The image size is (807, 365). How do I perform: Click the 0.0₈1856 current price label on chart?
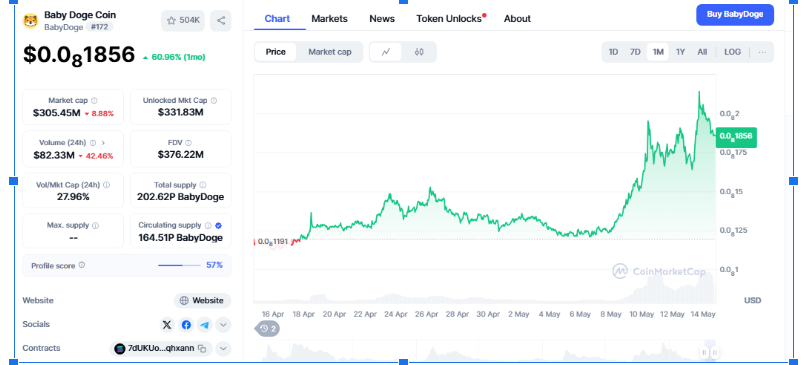(x=736, y=136)
